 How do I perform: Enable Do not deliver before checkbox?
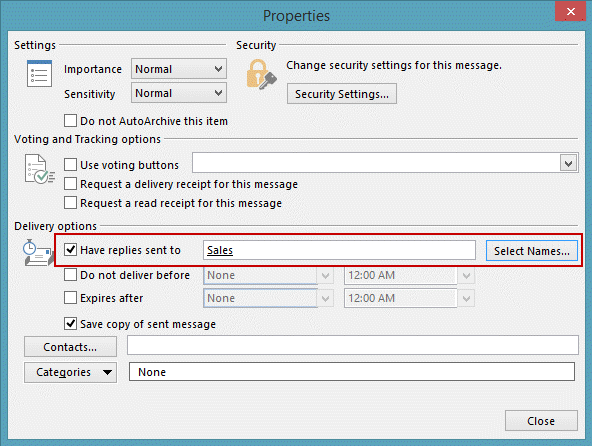pyautogui.click(x=70, y=275)
